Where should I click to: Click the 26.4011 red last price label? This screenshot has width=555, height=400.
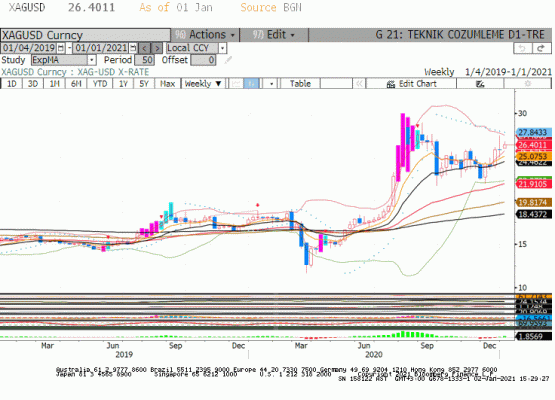pyautogui.click(x=534, y=145)
